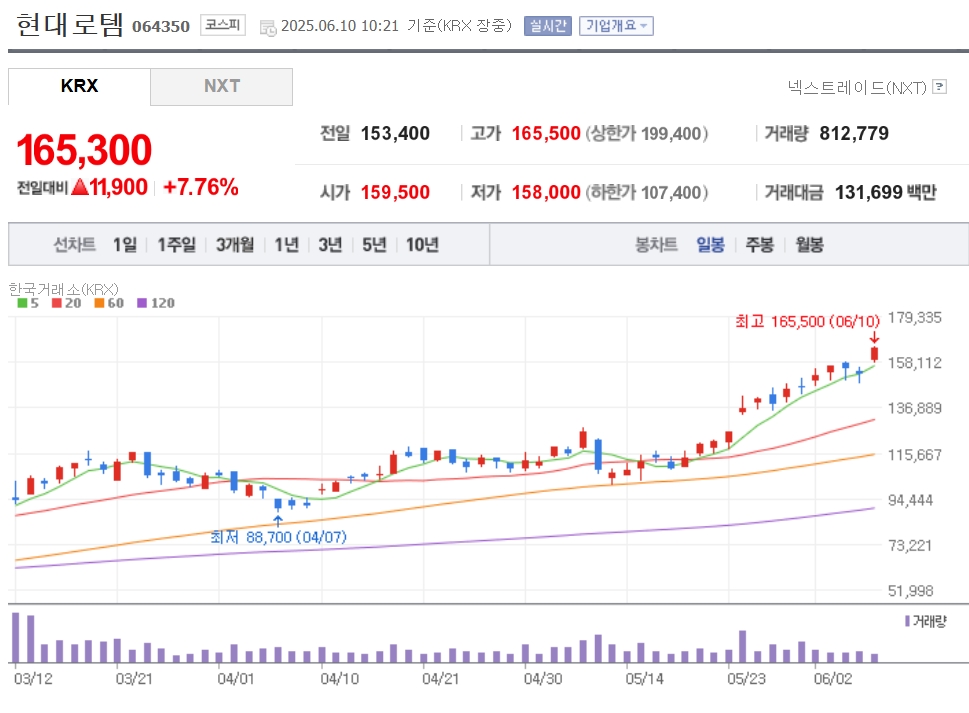Click the calendar icon beside the timestamp
The height and width of the screenshot is (713, 969).
[x=268, y=27]
